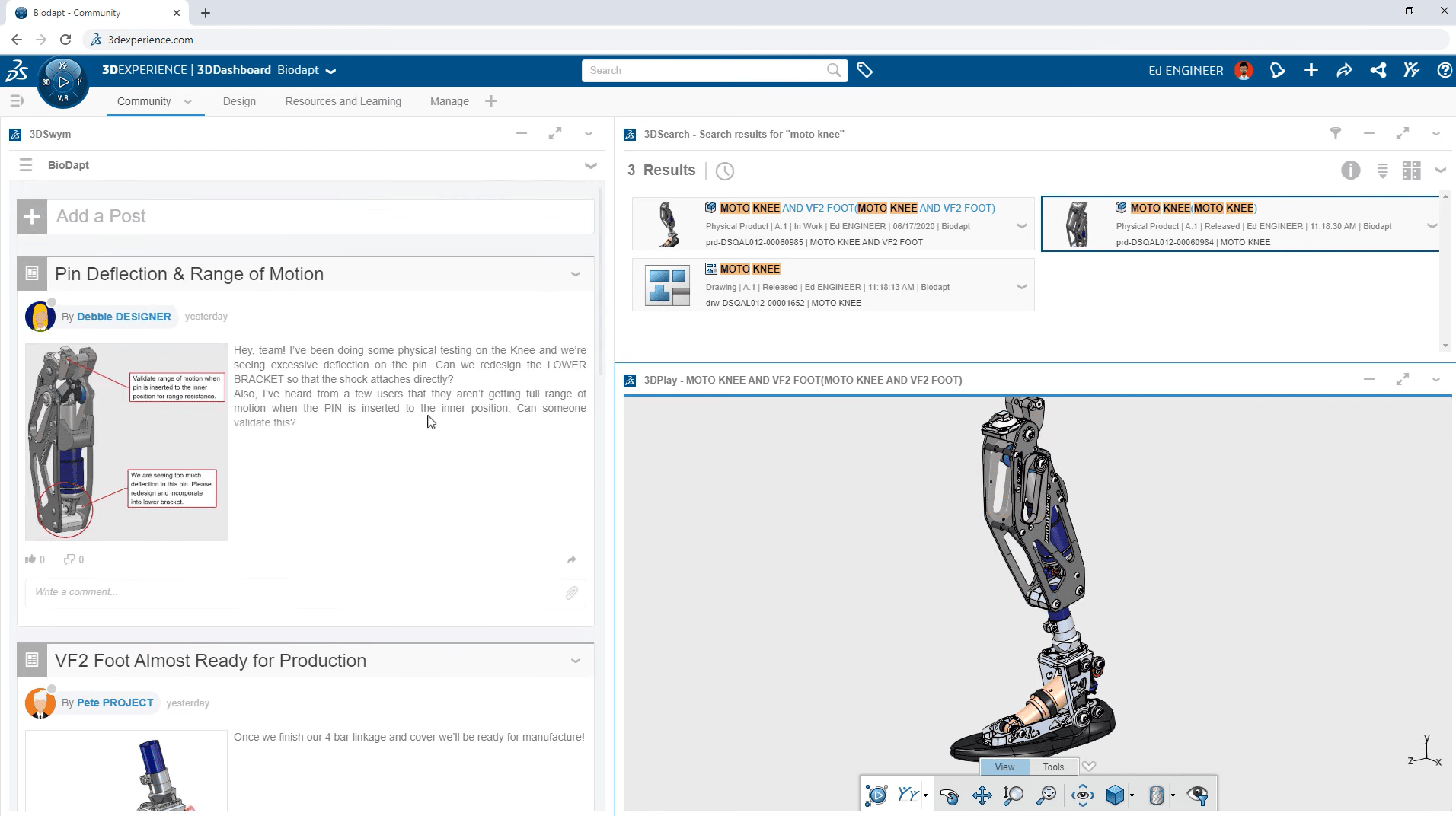Show the results information panel
Viewport: 1456px width, 816px height.
coord(1351,171)
